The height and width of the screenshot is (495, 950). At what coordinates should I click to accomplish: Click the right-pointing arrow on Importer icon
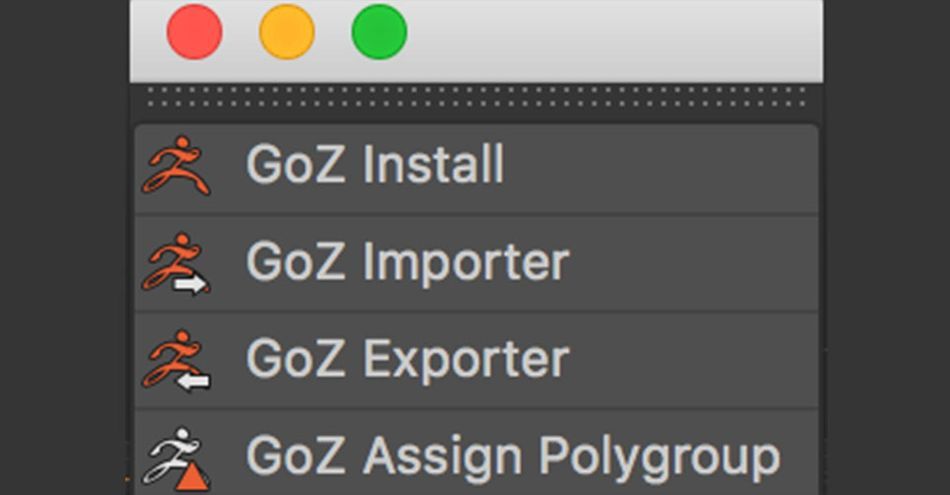click(190, 284)
